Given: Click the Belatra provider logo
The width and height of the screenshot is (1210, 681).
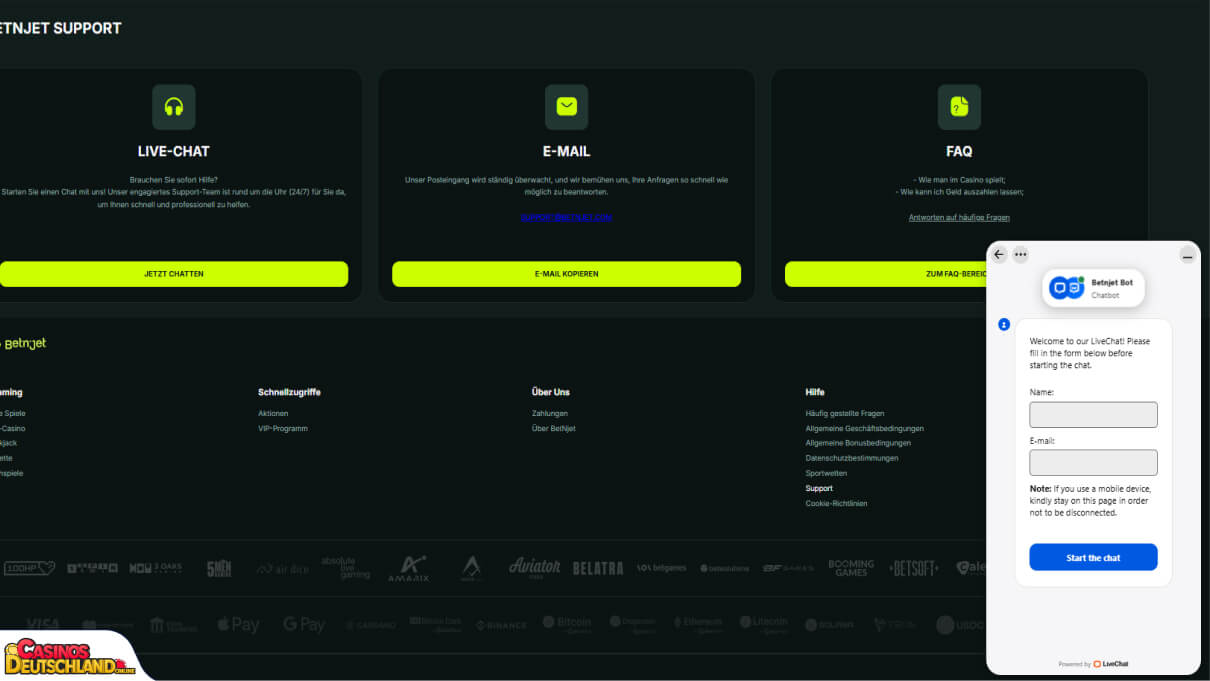Looking at the screenshot, I should [x=598, y=568].
